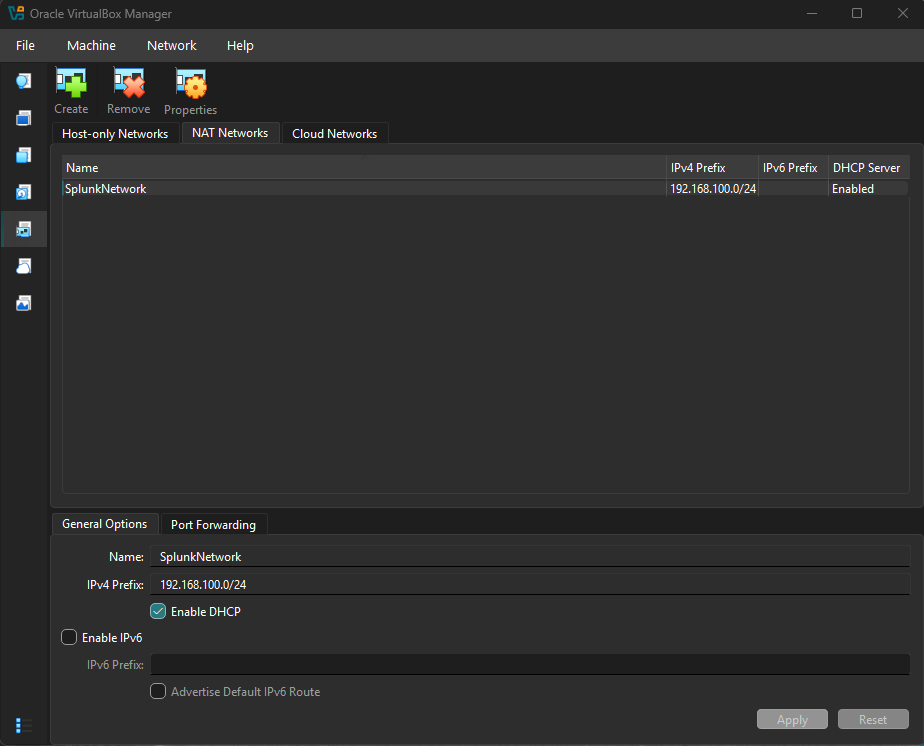Screen dimensions: 924x746
Task: Create a new NAT network
Action: pyautogui.click(x=71, y=91)
